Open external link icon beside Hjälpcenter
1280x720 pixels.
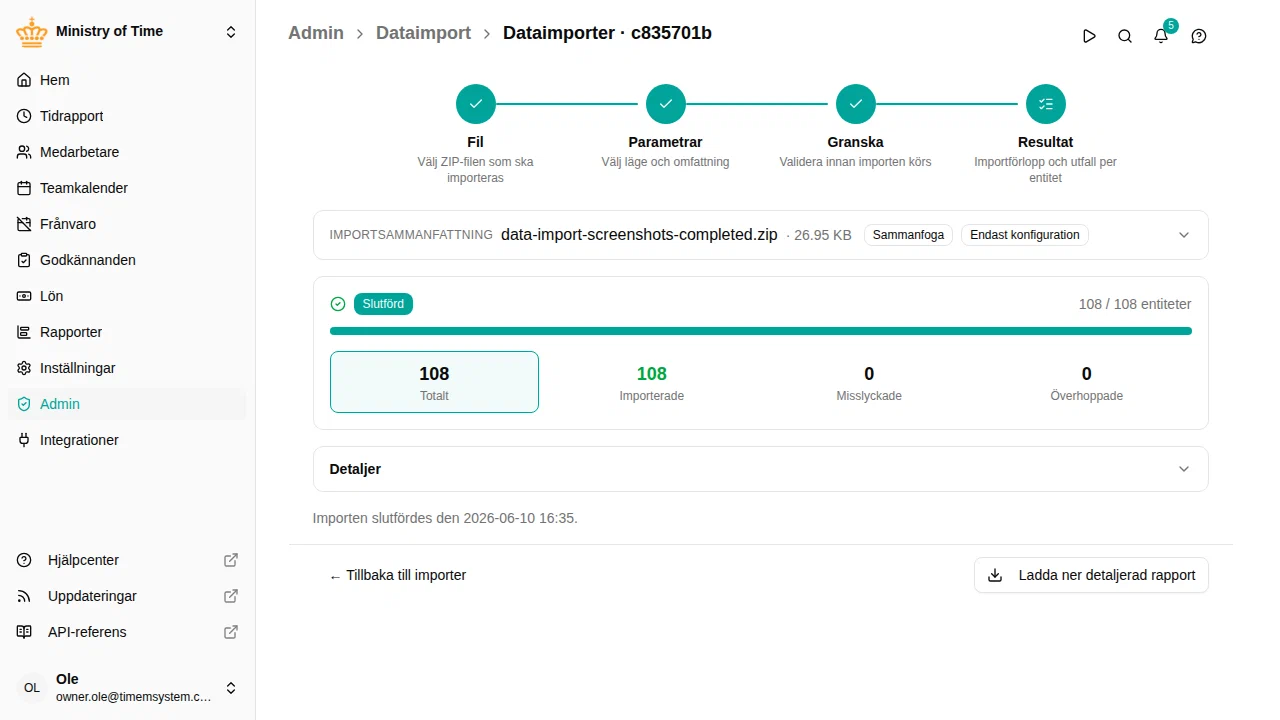[231, 560]
